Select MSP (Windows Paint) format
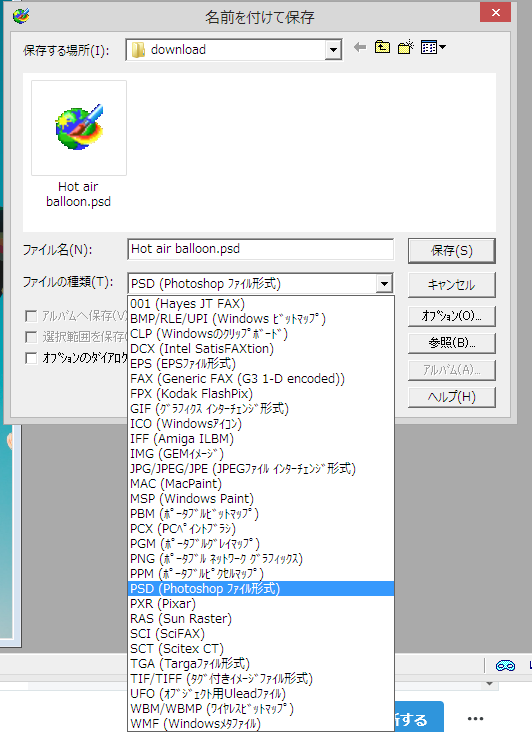Image resolution: width=532 pixels, height=732 pixels. click(x=261, y=499)
